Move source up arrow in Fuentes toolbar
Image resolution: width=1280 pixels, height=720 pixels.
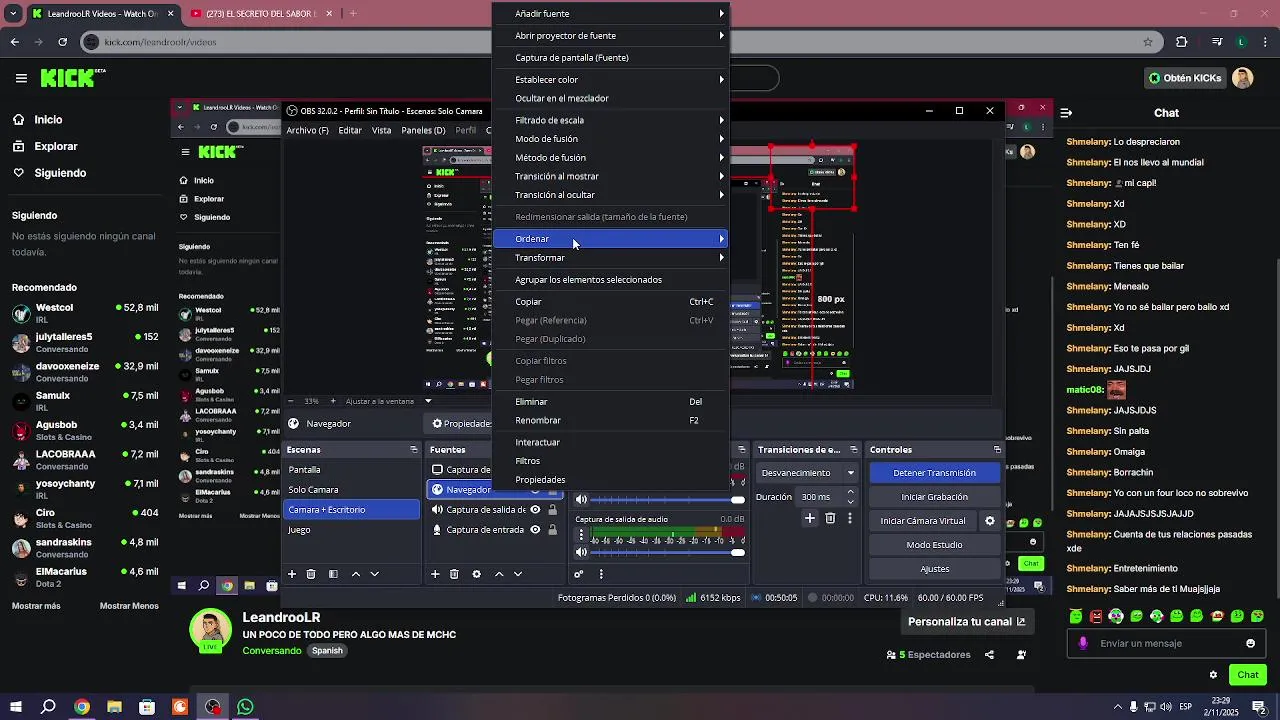(499, 574)
